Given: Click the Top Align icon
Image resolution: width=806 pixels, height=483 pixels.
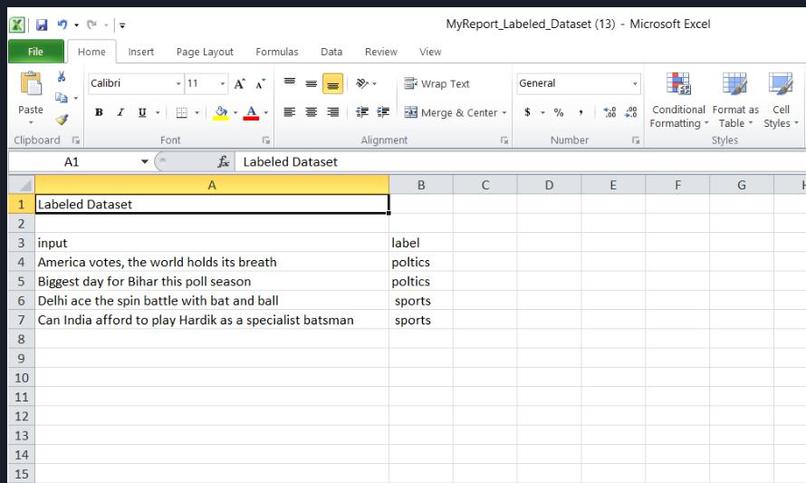Looking at the screenshot, I should 290,82.
